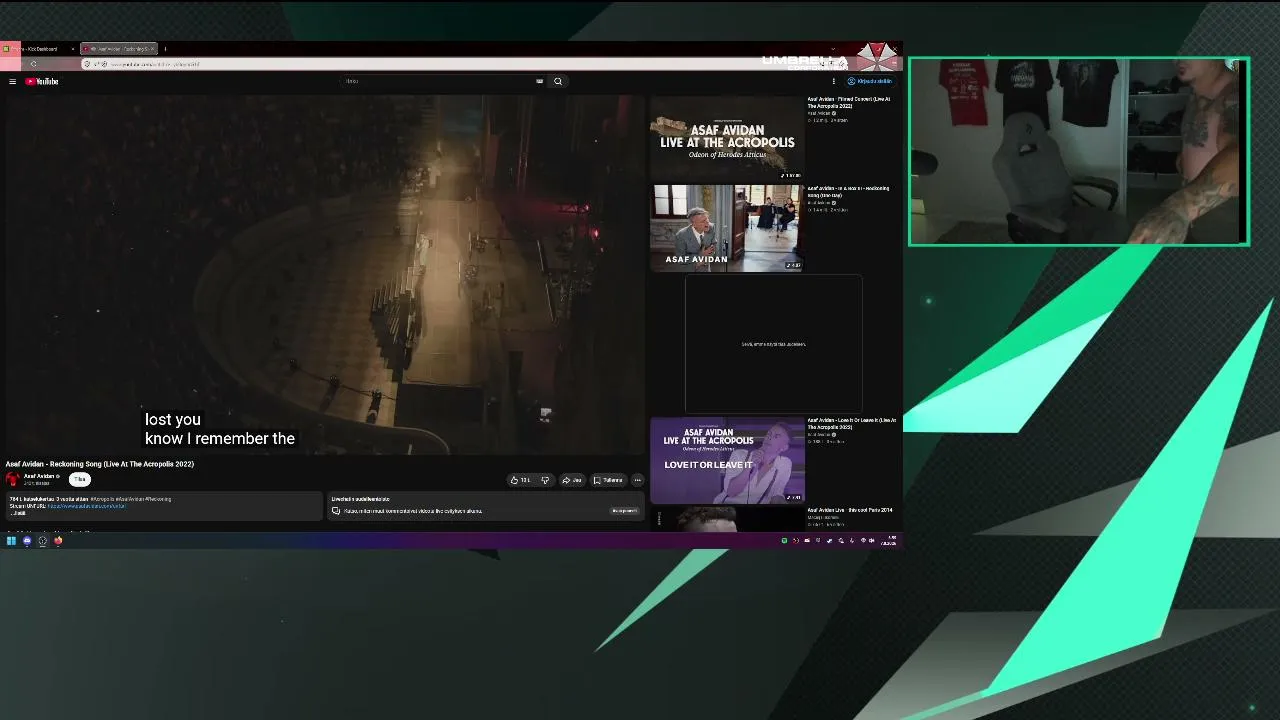Dislike the video with thumbs down
Image resolution: width=1280 pixels, height=720 pixels.
pyautogui.click(x=545, y=480)
